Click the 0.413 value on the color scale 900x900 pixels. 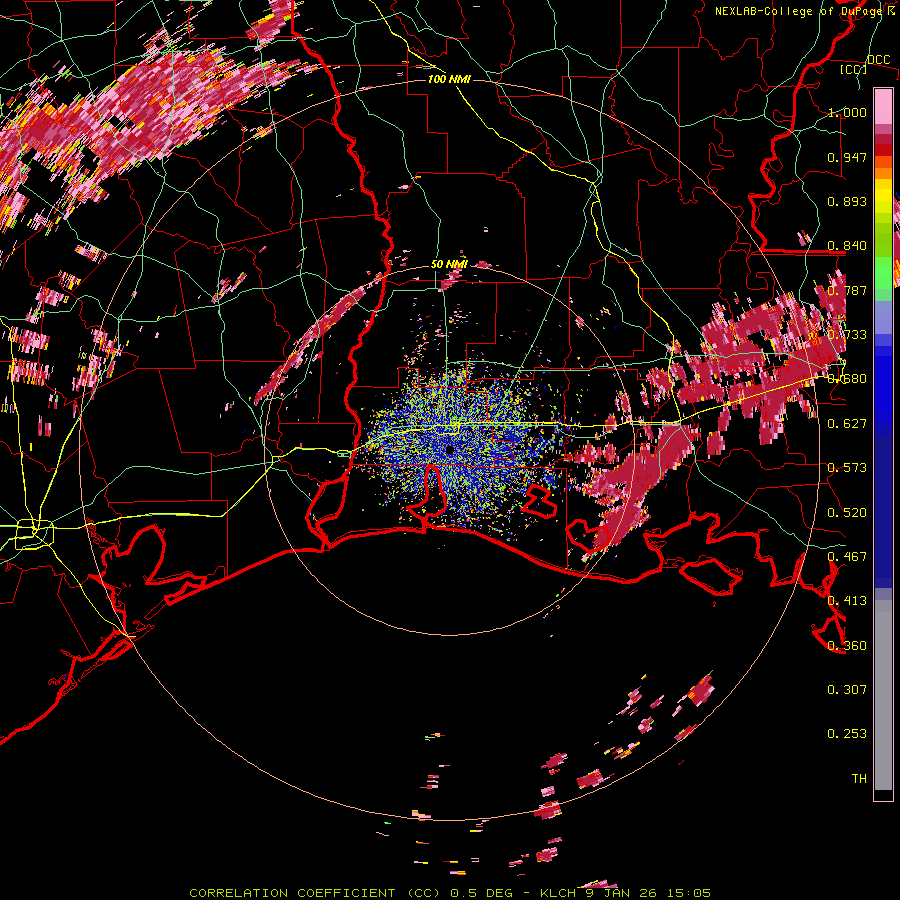click(847, 601)
